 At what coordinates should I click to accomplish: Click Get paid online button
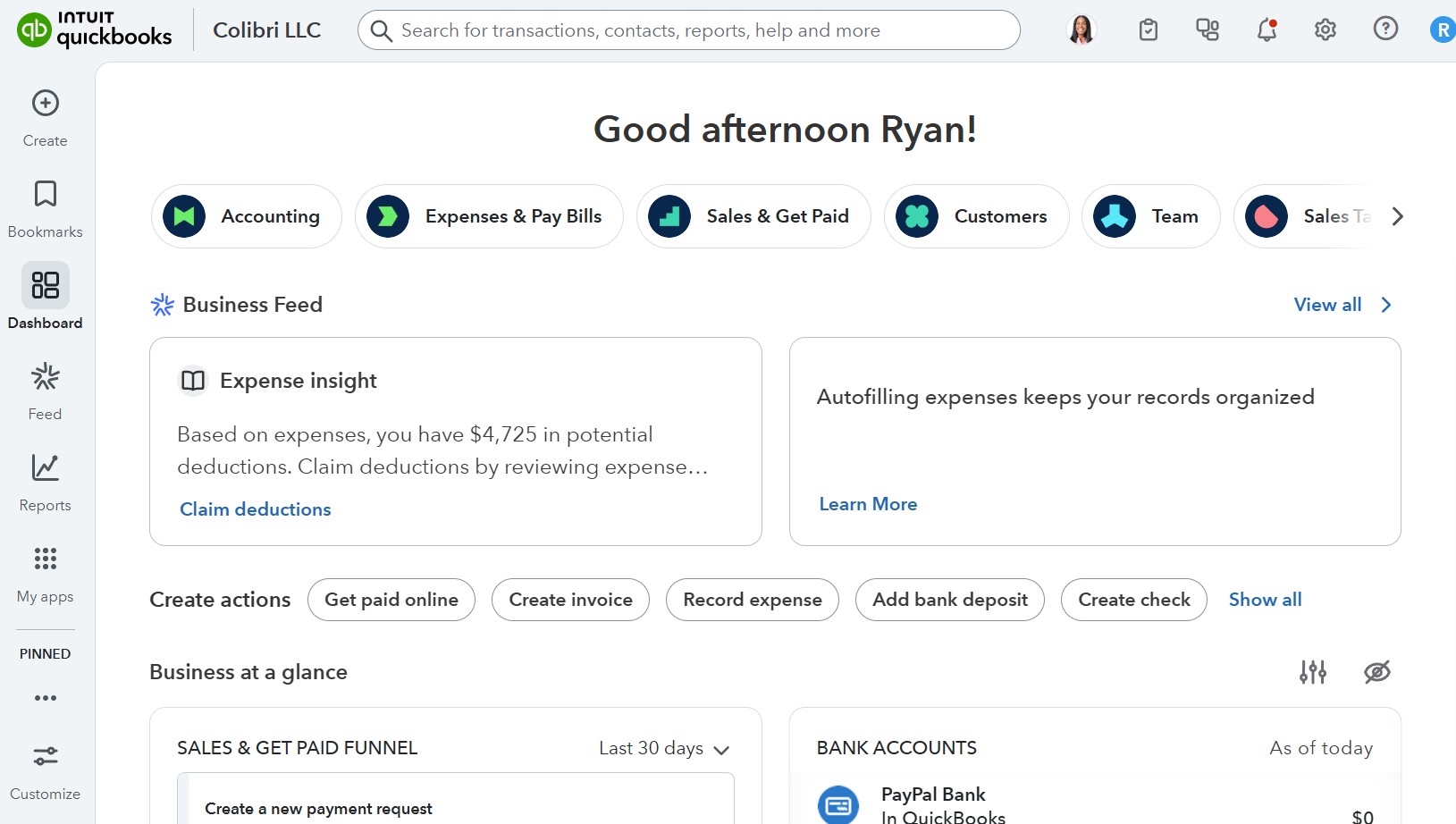pyautogui.click(x=391, y=600)
